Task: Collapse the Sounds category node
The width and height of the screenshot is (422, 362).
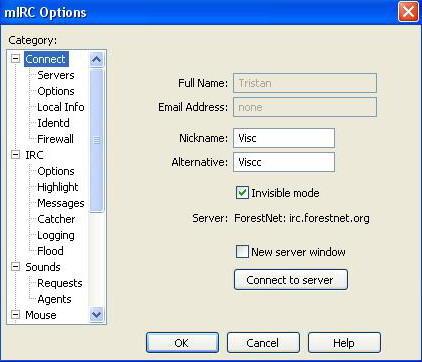Action: point(15,267)
